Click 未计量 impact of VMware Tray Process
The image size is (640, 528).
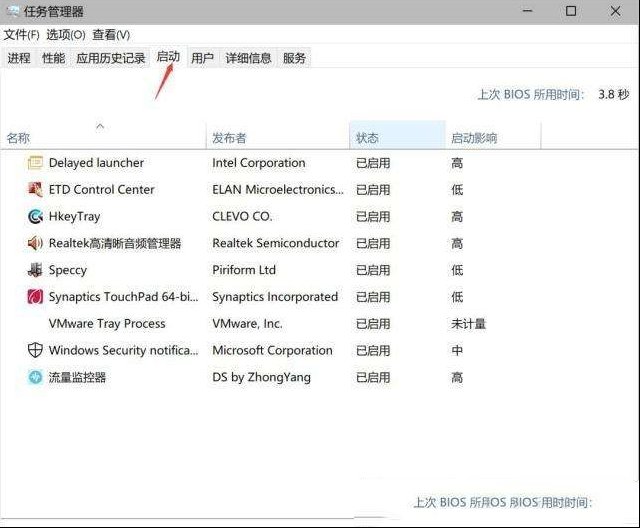469,324
